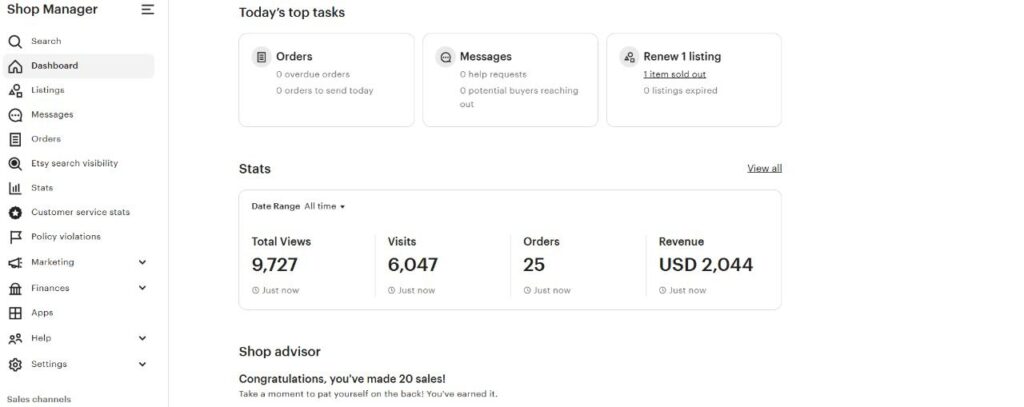The image size is (1024, 407).
Task: Expand the Marketing submenu chevron
Action: [142, 262]
